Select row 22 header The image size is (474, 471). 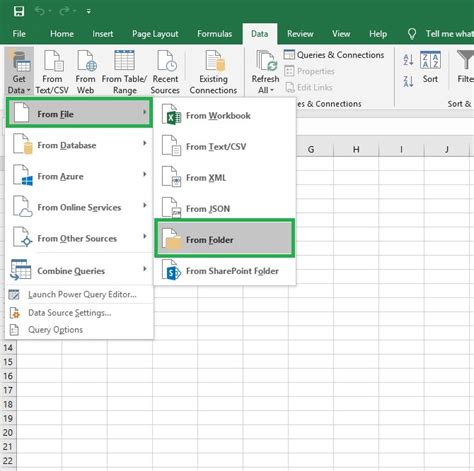point(8,460)
